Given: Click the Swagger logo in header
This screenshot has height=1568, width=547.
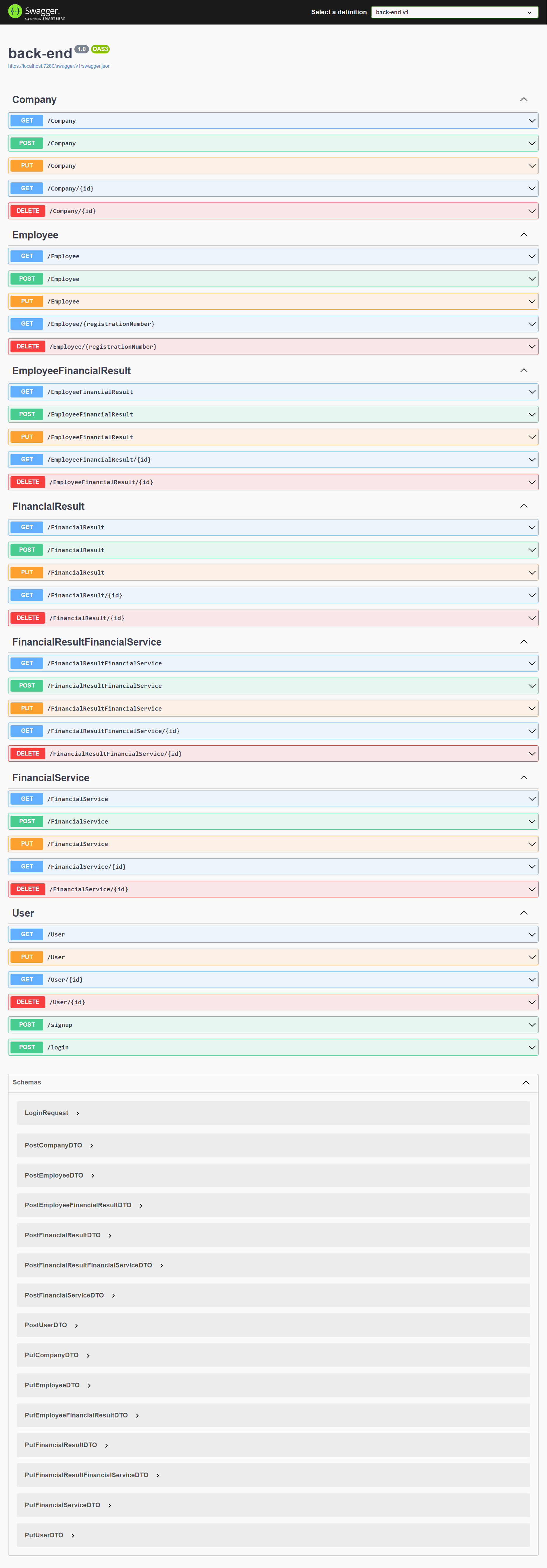Looking at the screenshot, I should click(x=36, y=12).
